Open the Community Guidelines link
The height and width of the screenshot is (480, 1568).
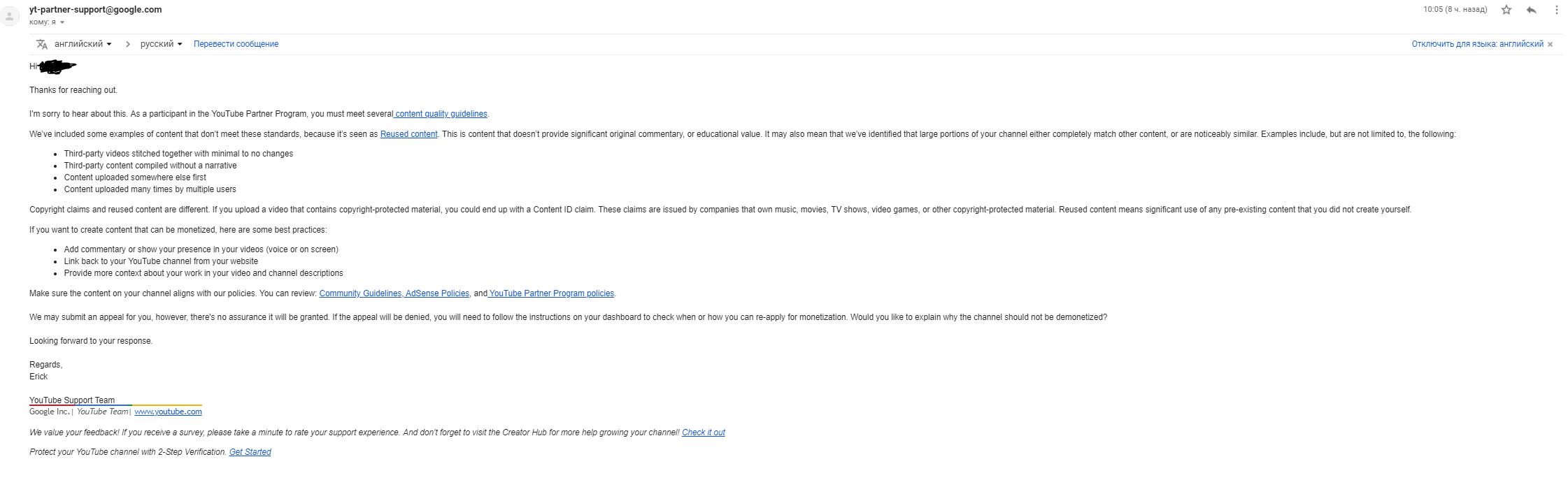(x=360, y=293)
